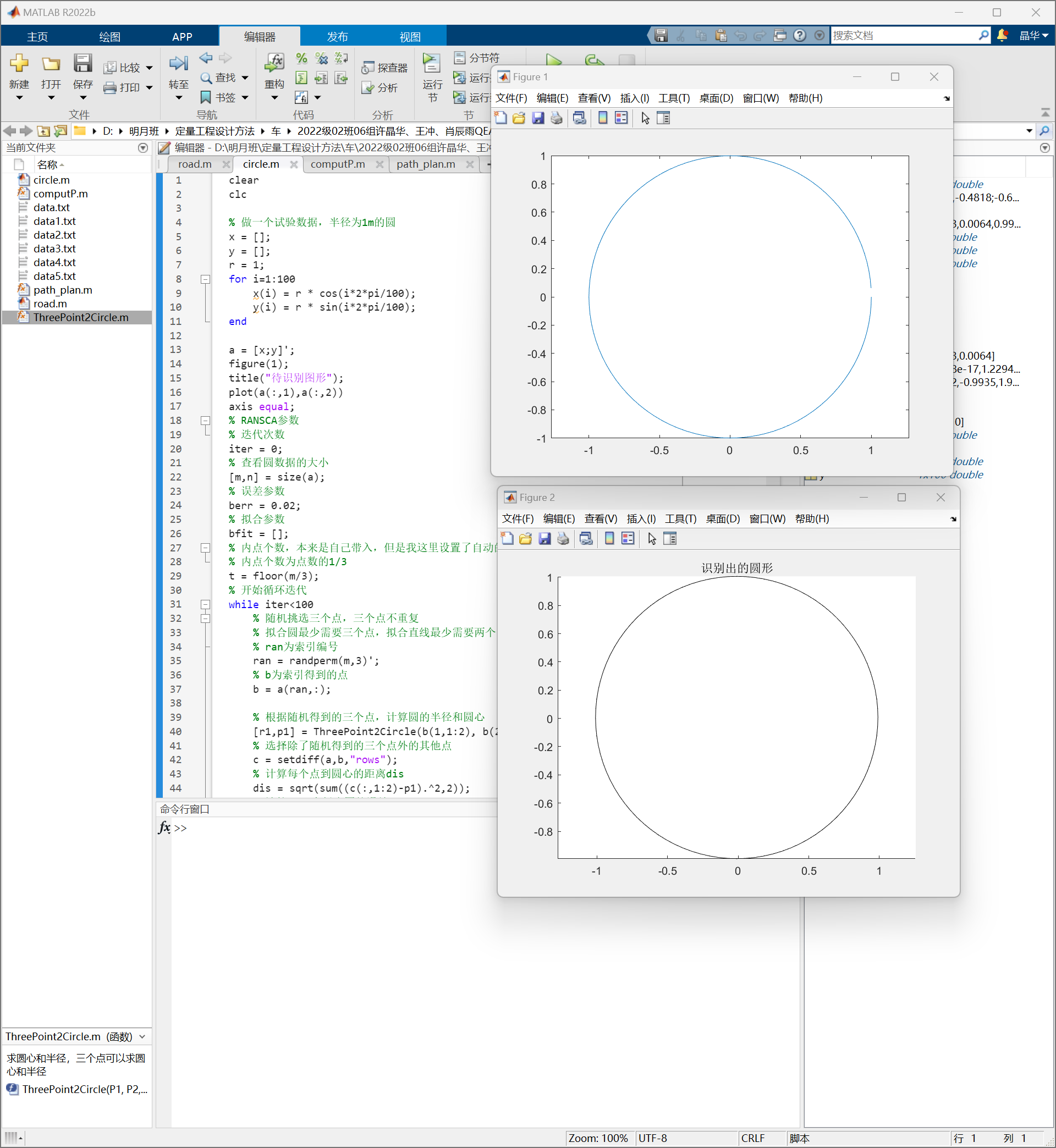This screenshot has height=1148, width=1056.
Task: Click the Refactor (重构) icon
Action: point(274,63)
